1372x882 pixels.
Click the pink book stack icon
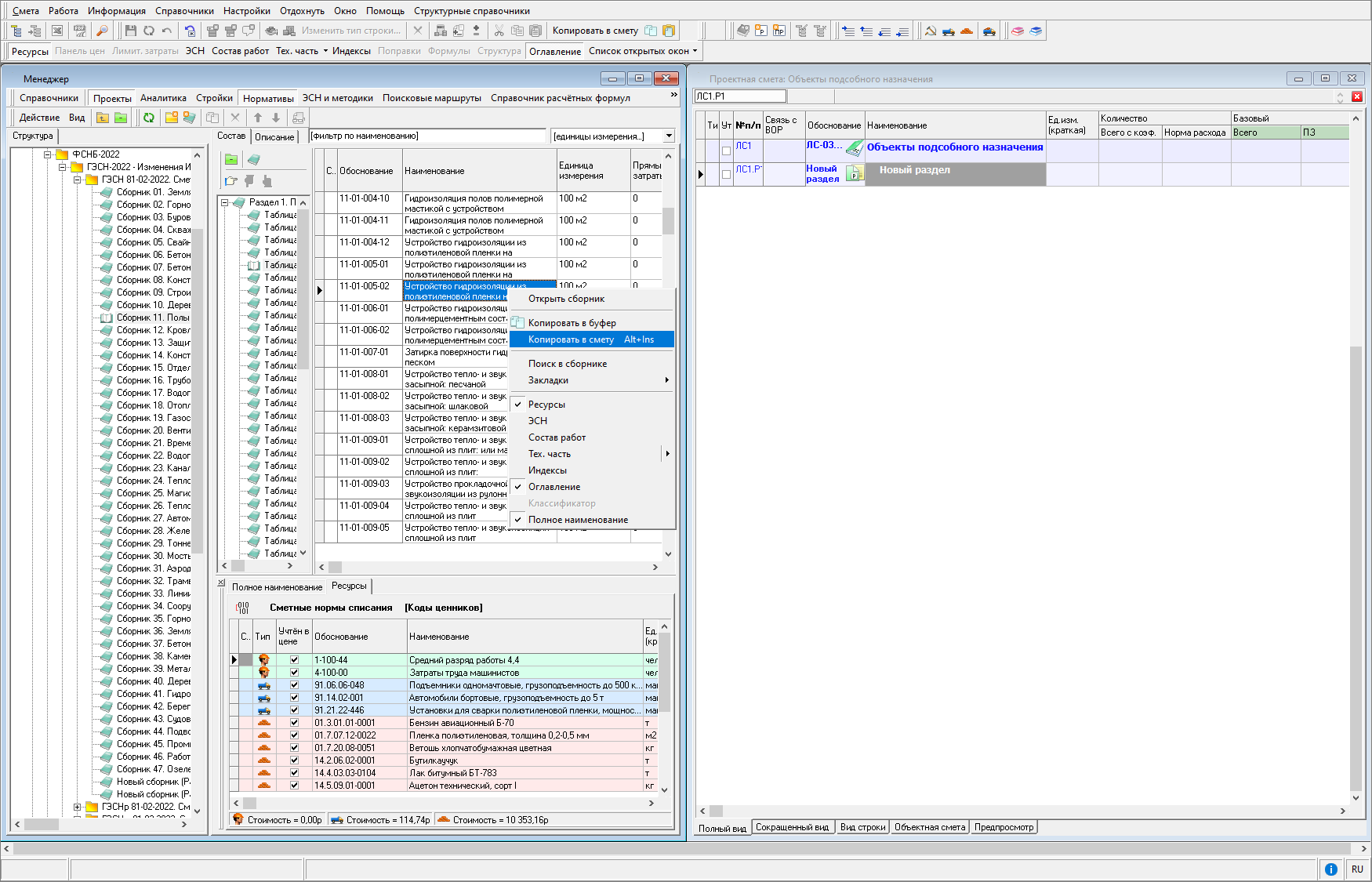pyautogui.click(x=1017, y=31)
